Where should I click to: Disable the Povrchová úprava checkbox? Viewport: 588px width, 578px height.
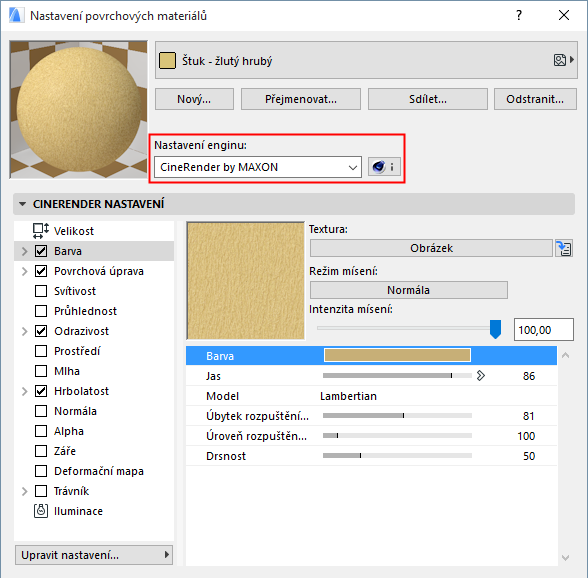[41, 271]
